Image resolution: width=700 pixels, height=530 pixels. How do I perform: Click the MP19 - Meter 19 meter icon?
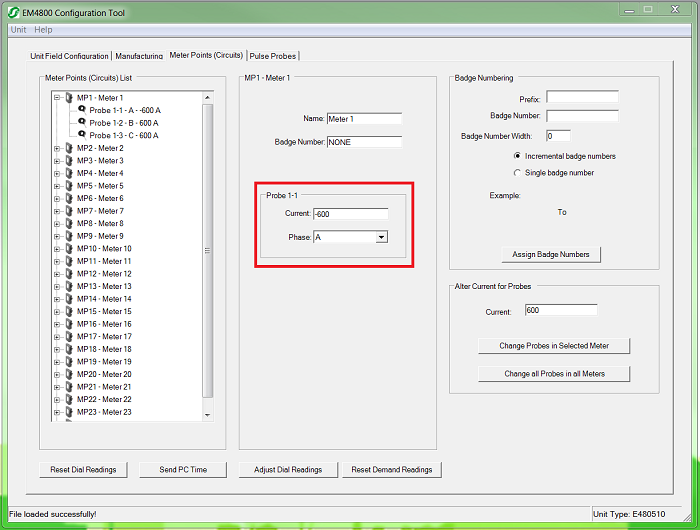(69, 361)
